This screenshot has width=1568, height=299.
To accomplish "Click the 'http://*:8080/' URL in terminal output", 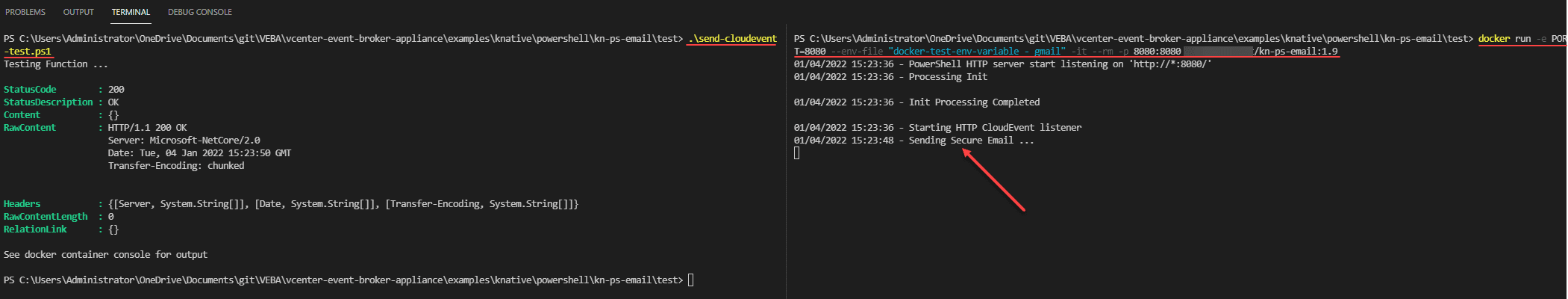I will (1169, 64).
